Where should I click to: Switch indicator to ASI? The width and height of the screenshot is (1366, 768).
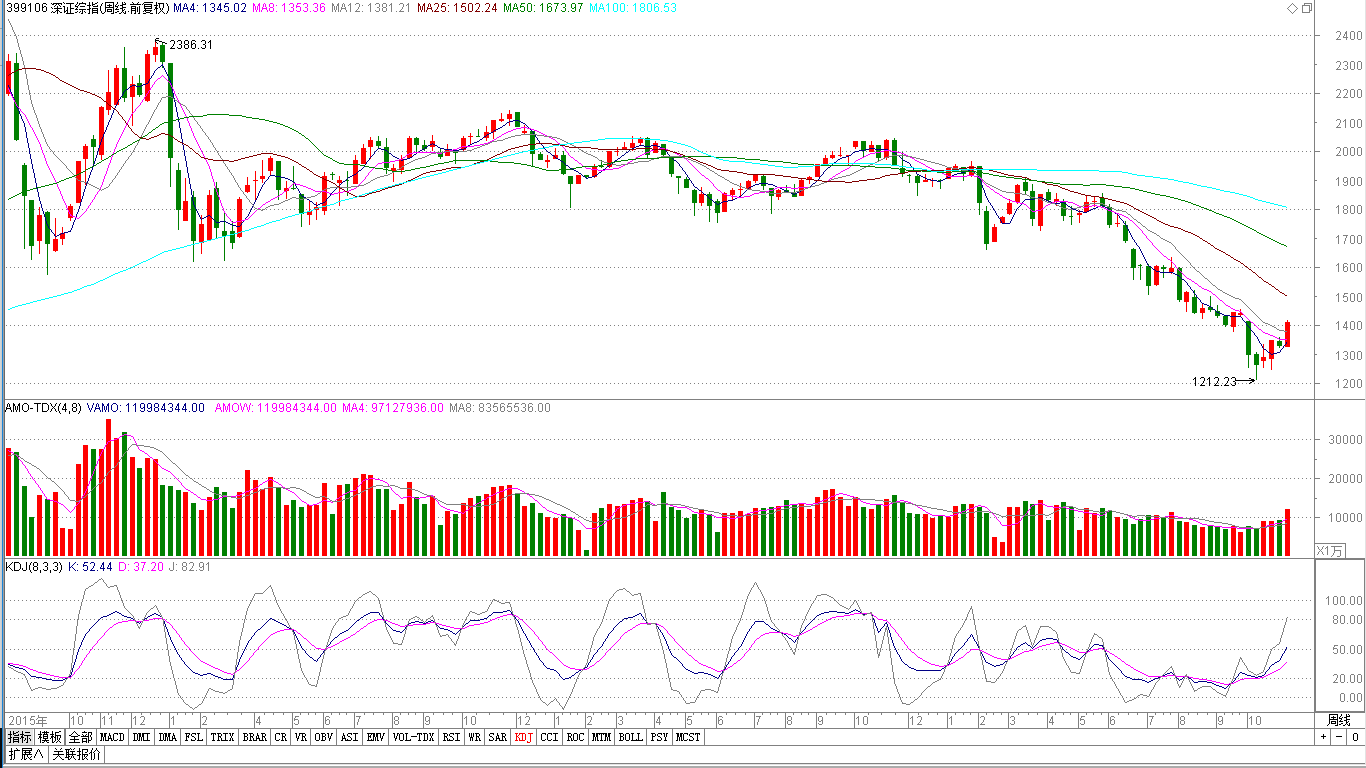pyautogui.click(x=349, y=737)
